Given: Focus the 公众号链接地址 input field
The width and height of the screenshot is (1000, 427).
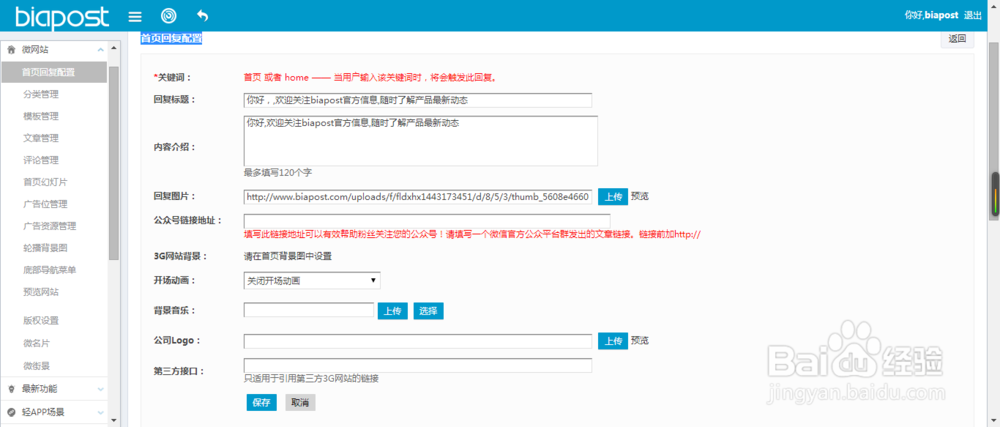Looking at the screenshot, I should (427, 221).
